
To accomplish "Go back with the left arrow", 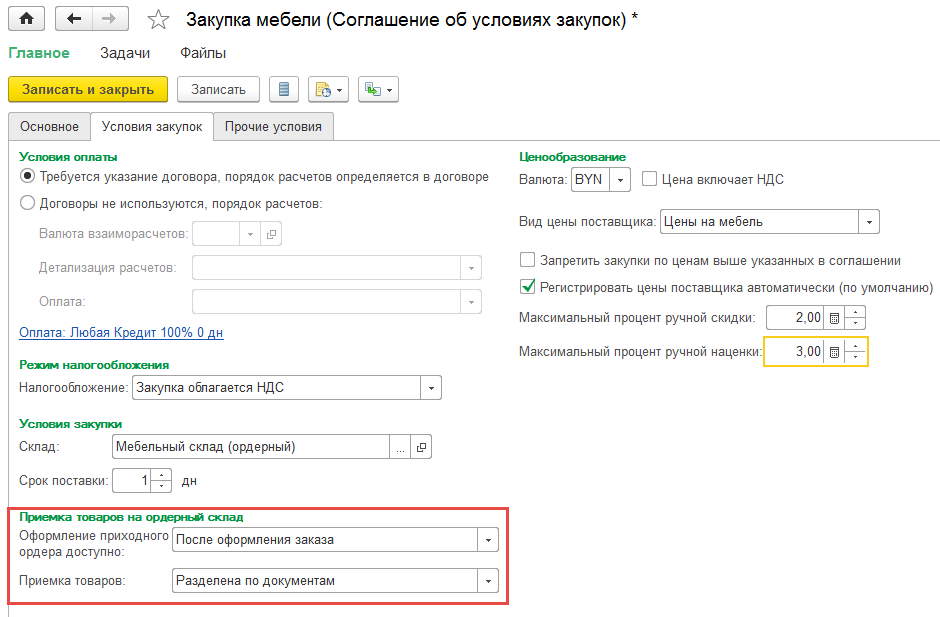I will pos(76,19).
